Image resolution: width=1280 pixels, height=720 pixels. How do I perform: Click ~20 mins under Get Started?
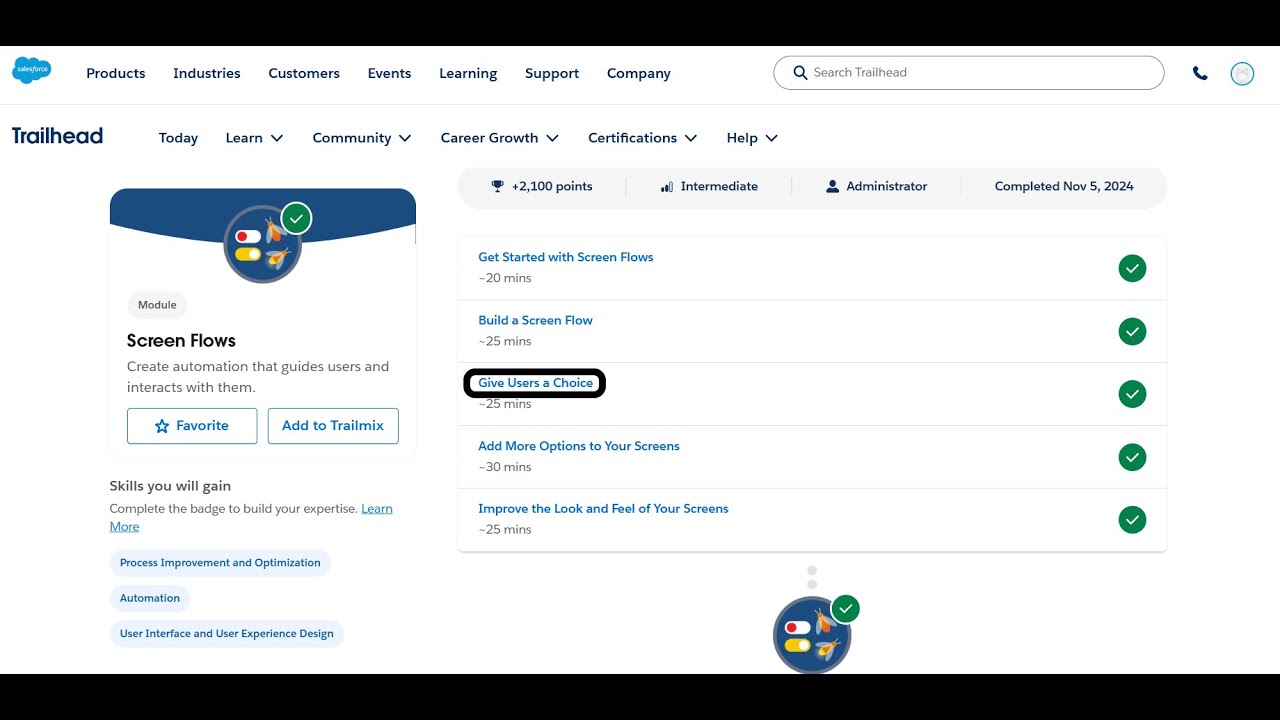pos(505,278)
